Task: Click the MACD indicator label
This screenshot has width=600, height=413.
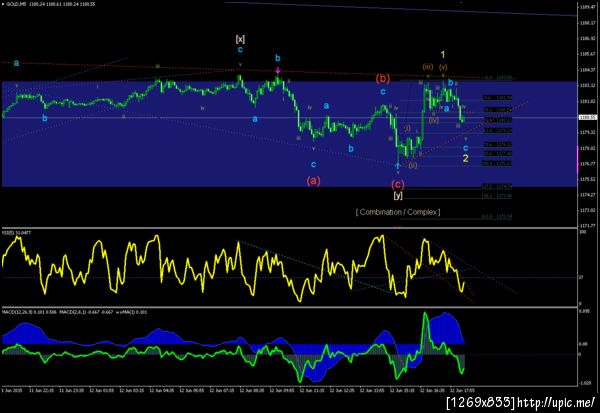Action: [75, 312]
